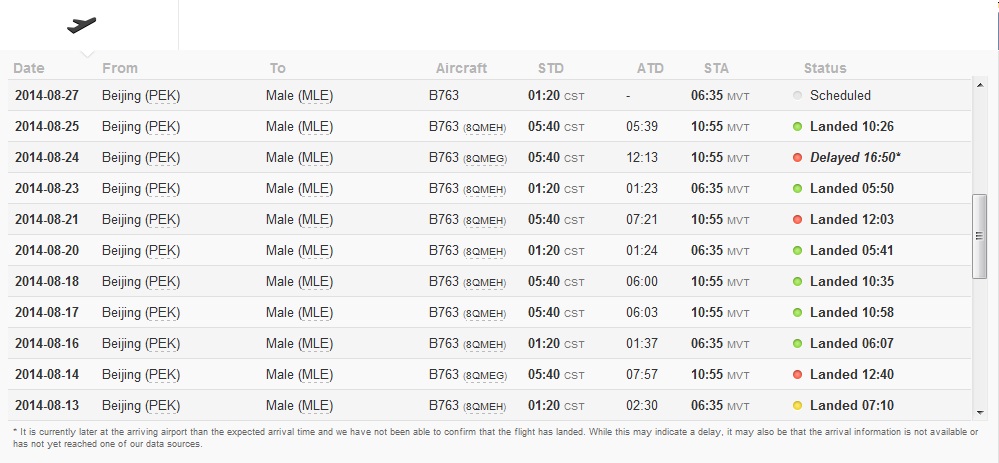Image resolution: width=999 pixels, height=463 pixels.
Task: Select the 2014-08-20 flight row date
Action: coord(45,251)
